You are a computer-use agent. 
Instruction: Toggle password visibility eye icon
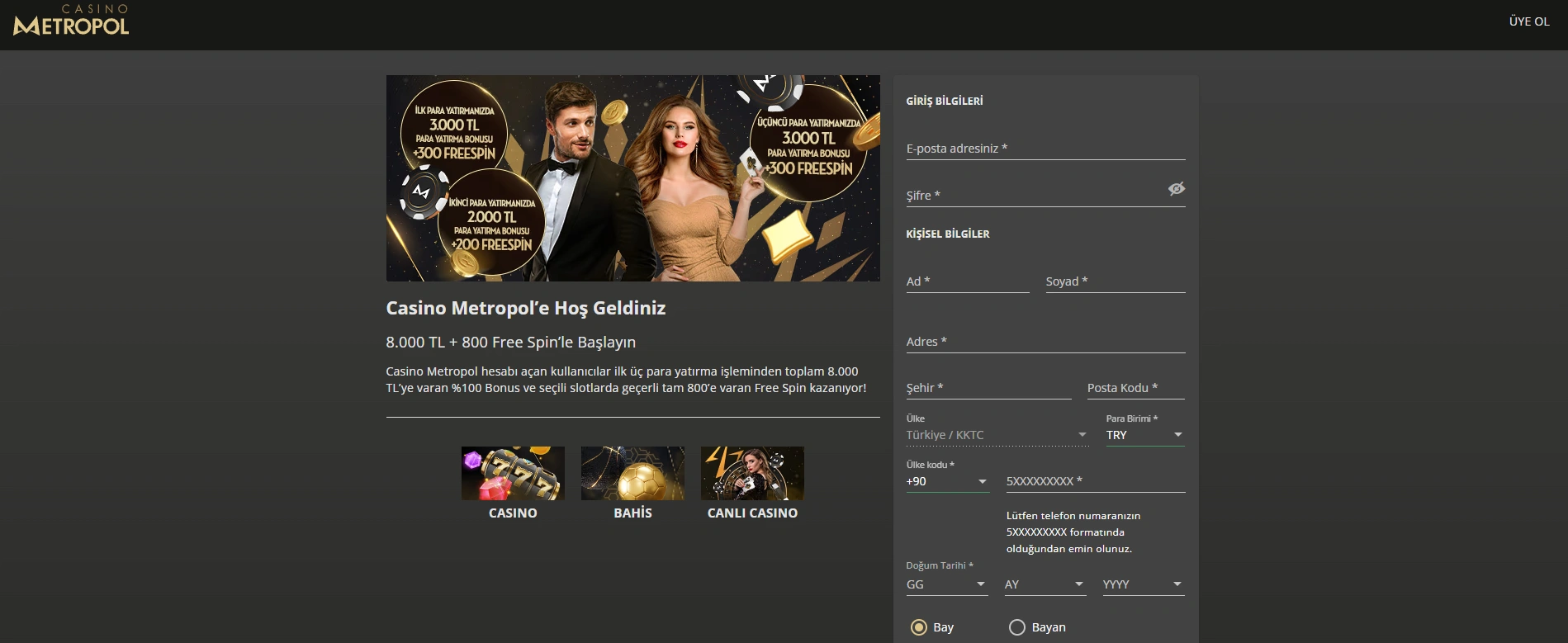1177,189
